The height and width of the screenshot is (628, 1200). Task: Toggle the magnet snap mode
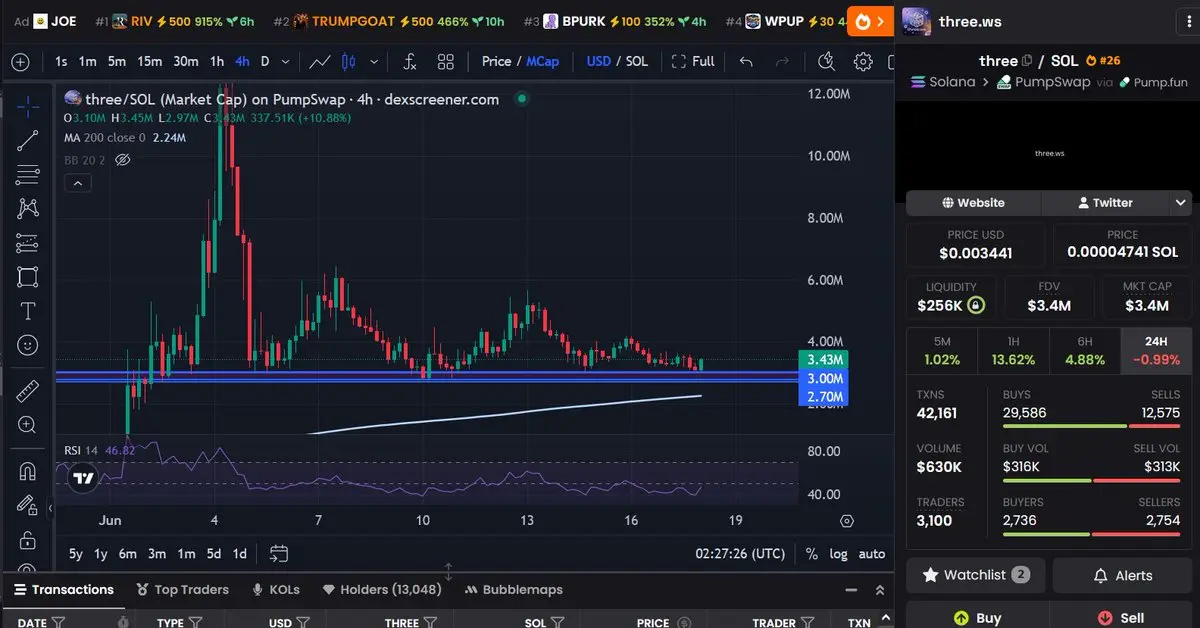[27, 471]
